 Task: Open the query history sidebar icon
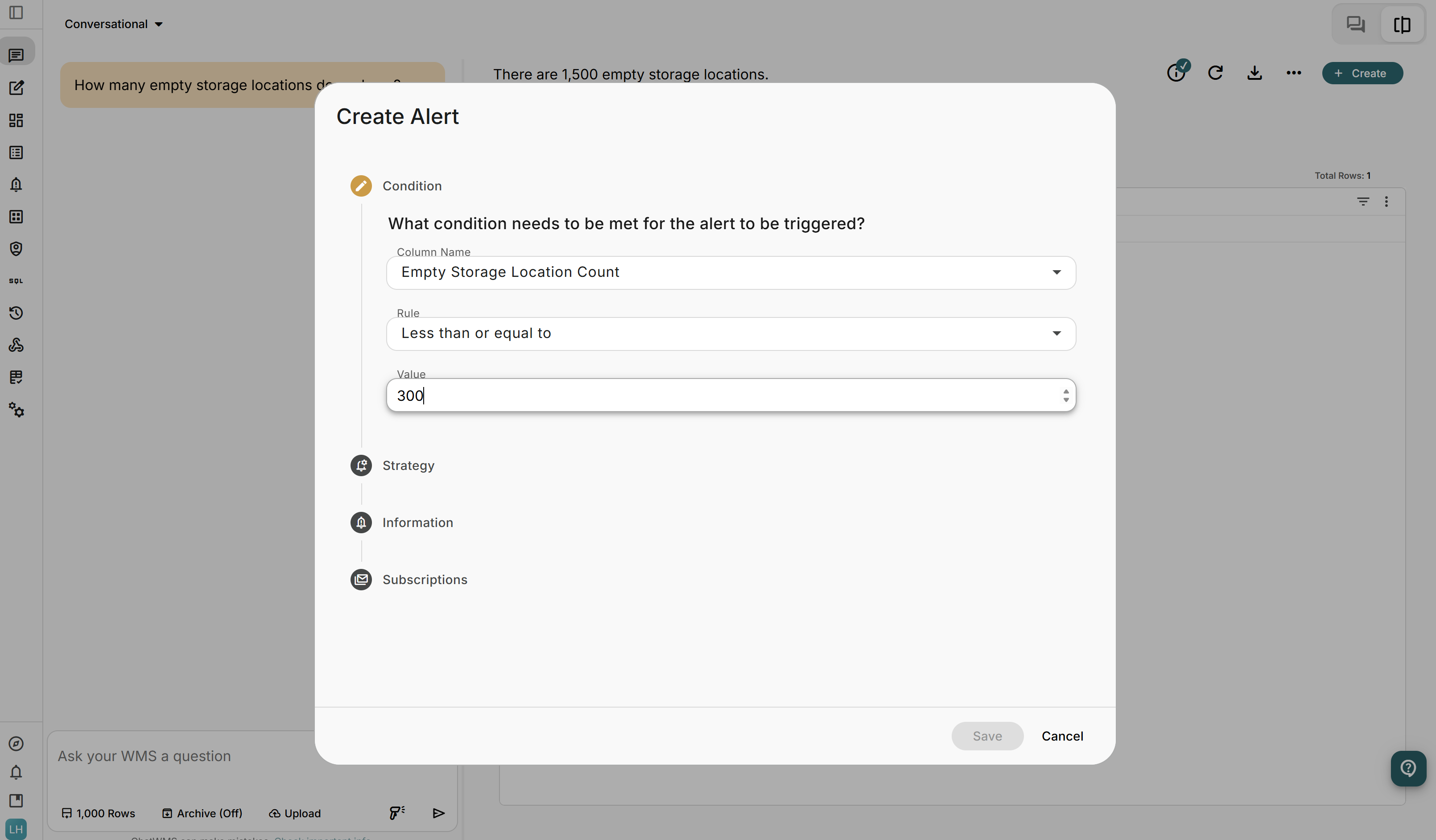[x=16, y=313]
